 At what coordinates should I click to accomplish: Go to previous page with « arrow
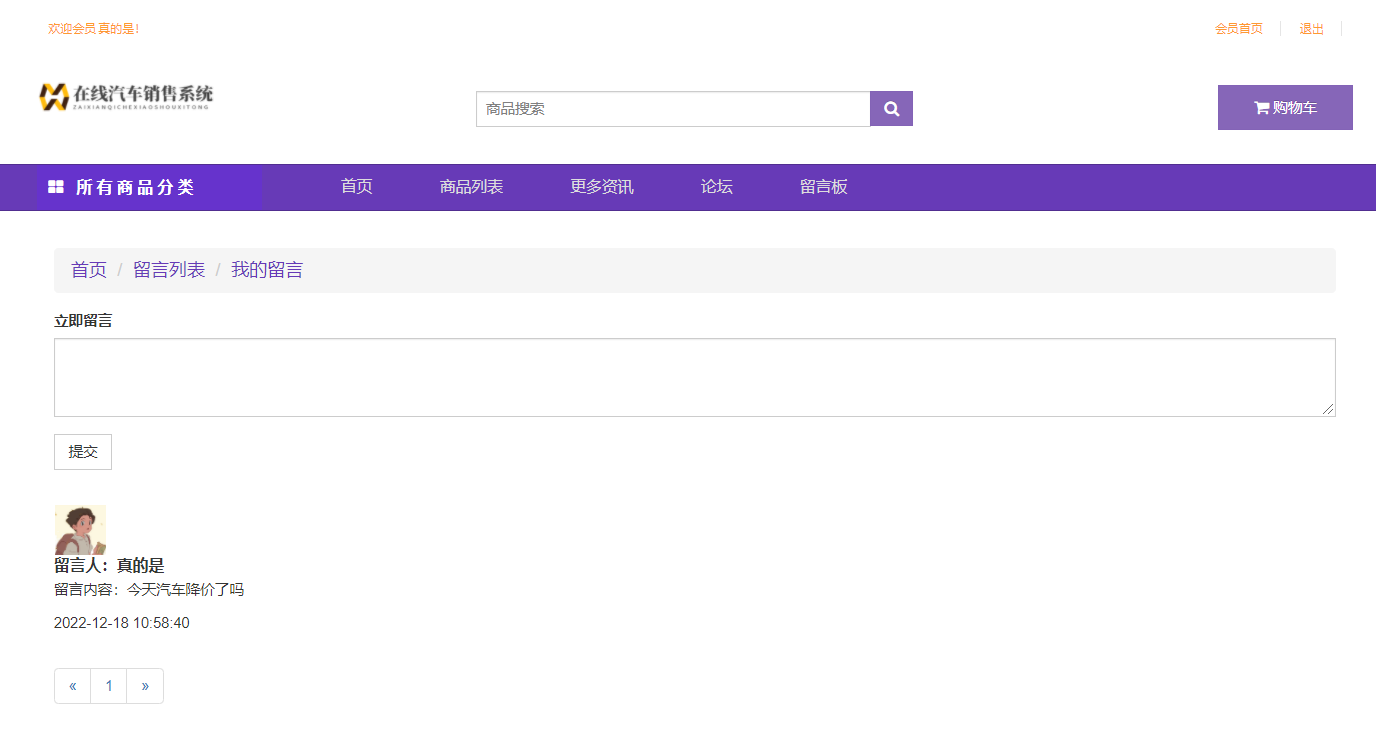[73, 686]
